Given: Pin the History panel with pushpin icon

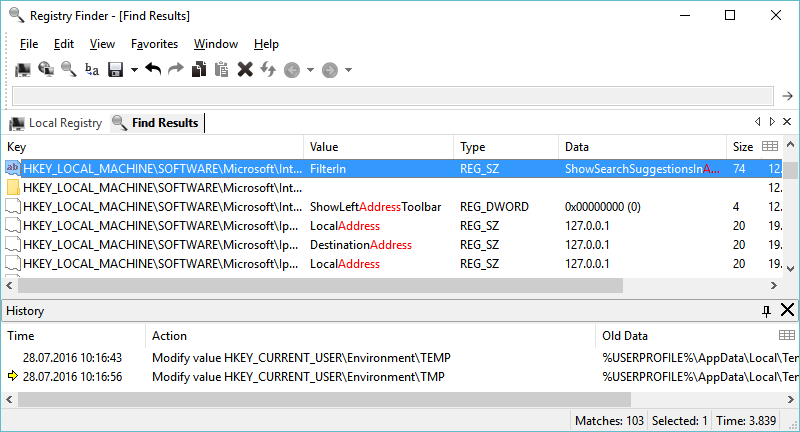Looking at the screenshot, I should pos(766,310).
